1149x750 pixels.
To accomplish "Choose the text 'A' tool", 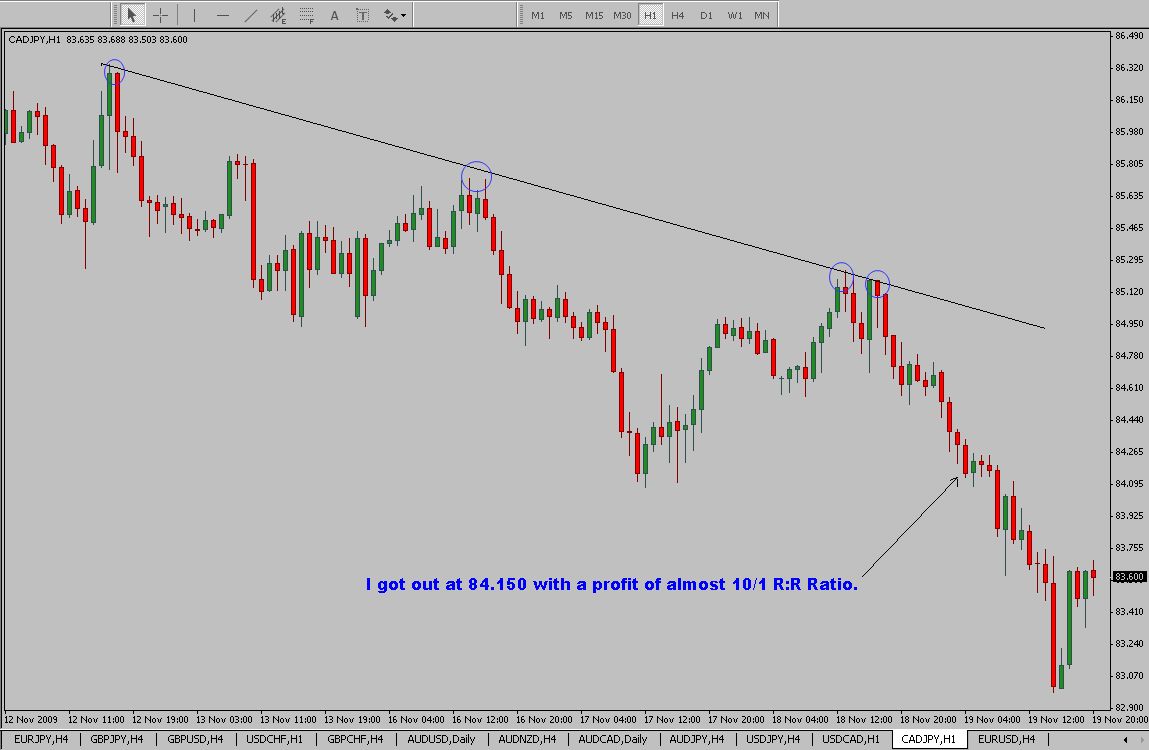I will point(334,15).
